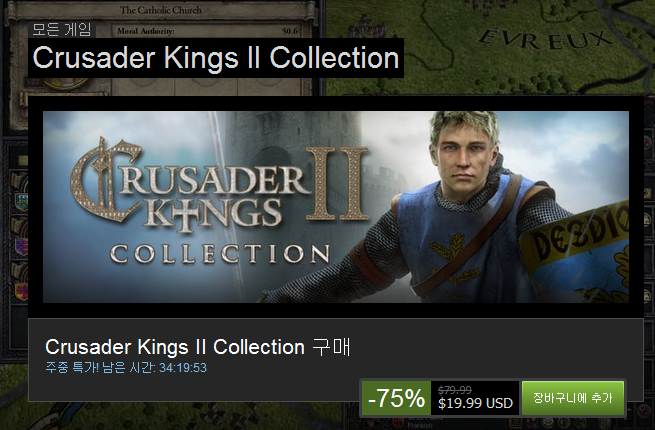Click the 주중 특가 countdown timer text
The width and height of the screenshot is (655, 430).
click(x=126, y=368)
